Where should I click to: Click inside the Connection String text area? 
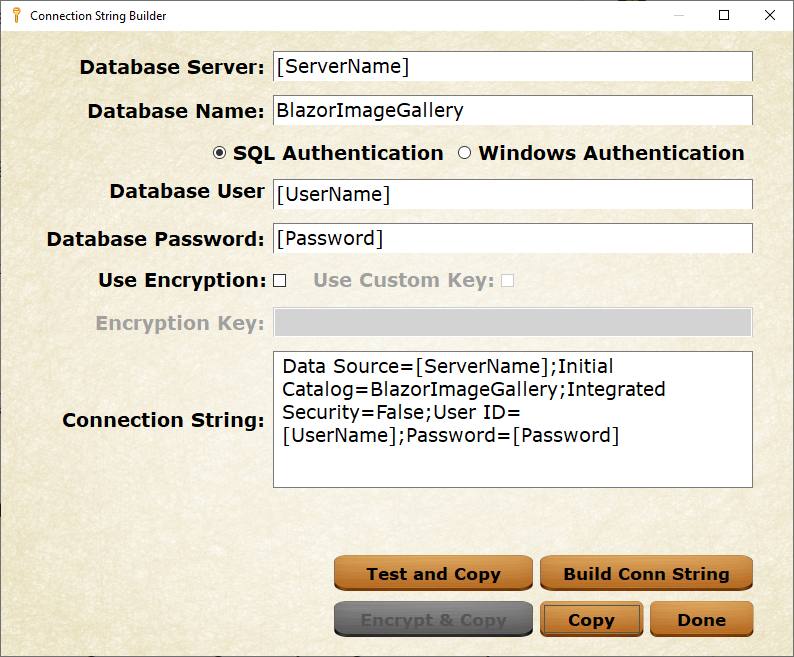coord(512,420)
